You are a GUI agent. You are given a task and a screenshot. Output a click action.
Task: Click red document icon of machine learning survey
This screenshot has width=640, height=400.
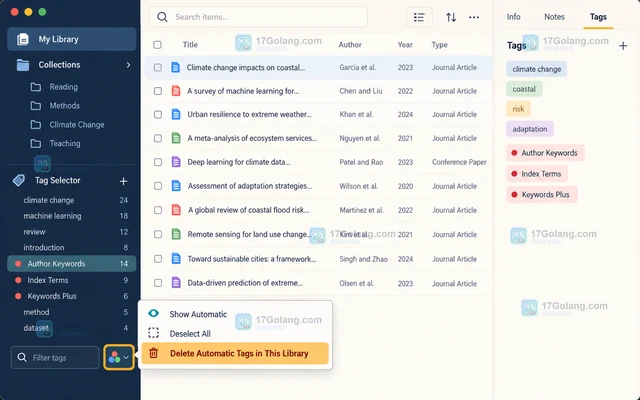(176, 91)
